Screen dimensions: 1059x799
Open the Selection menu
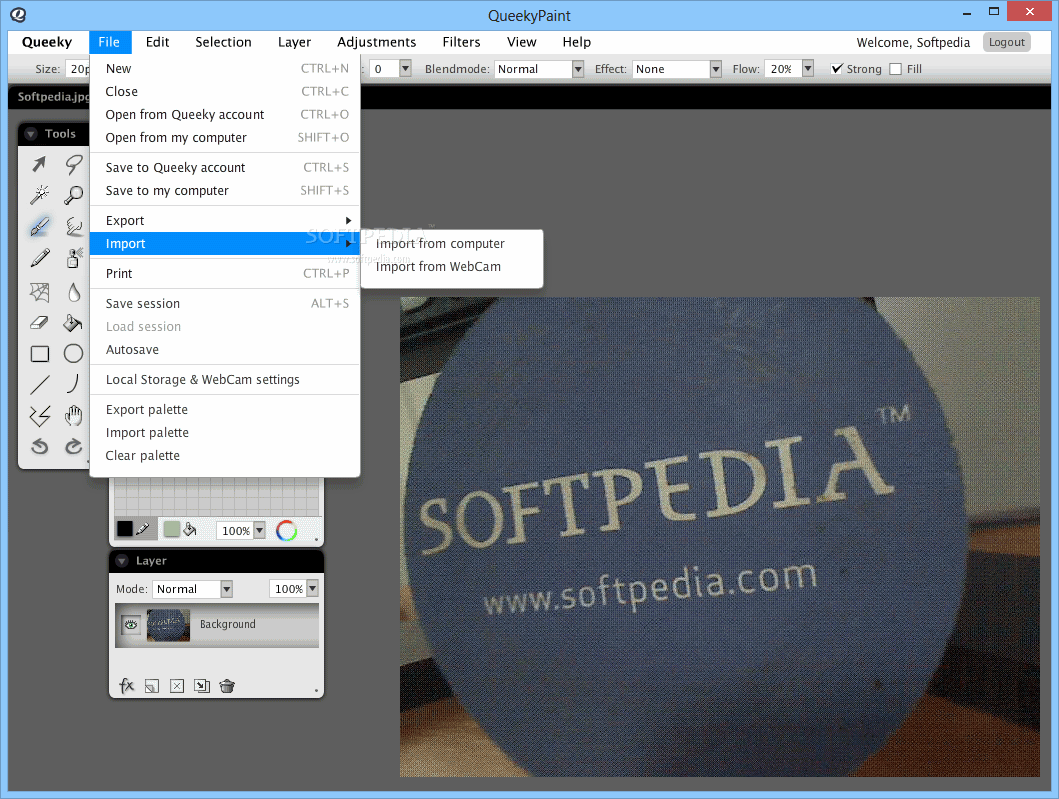(x=223, y=42)
